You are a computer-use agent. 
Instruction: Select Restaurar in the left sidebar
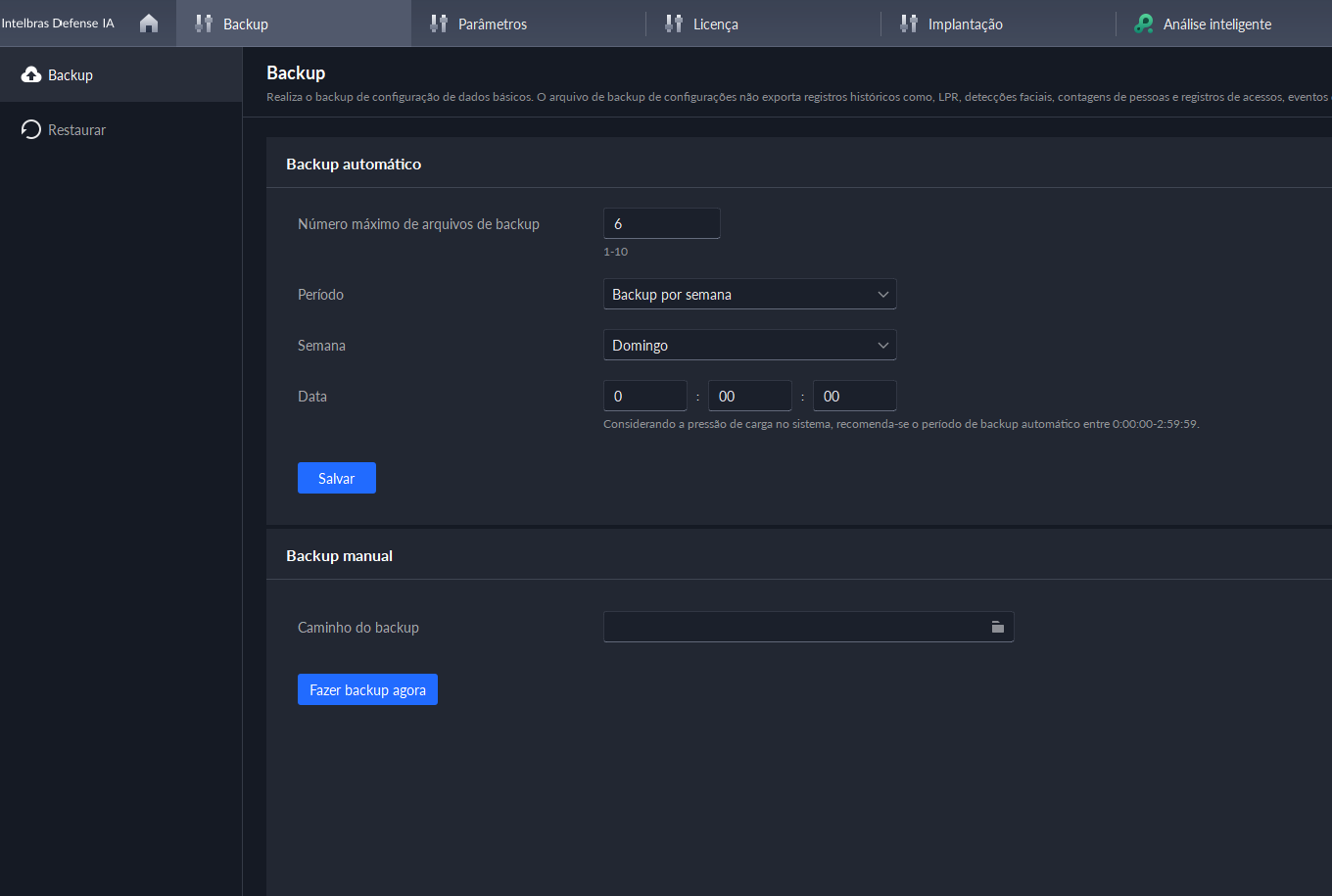pos(76,130)
